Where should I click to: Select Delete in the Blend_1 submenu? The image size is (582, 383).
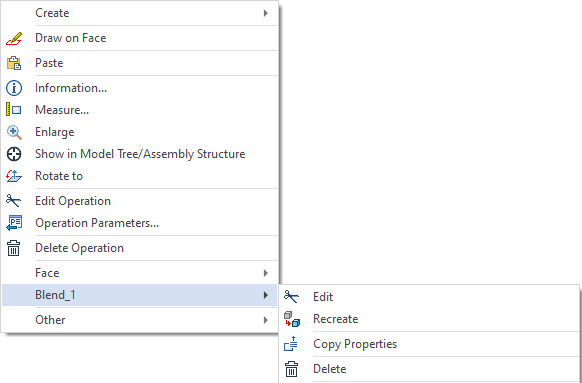(x=429, y=369)
